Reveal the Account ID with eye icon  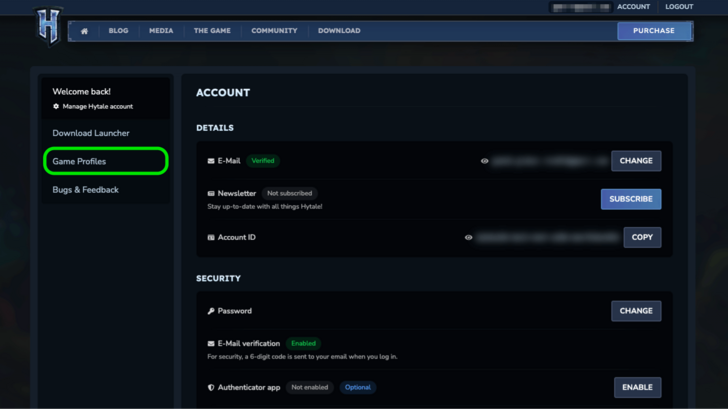(x=468, y=238)
